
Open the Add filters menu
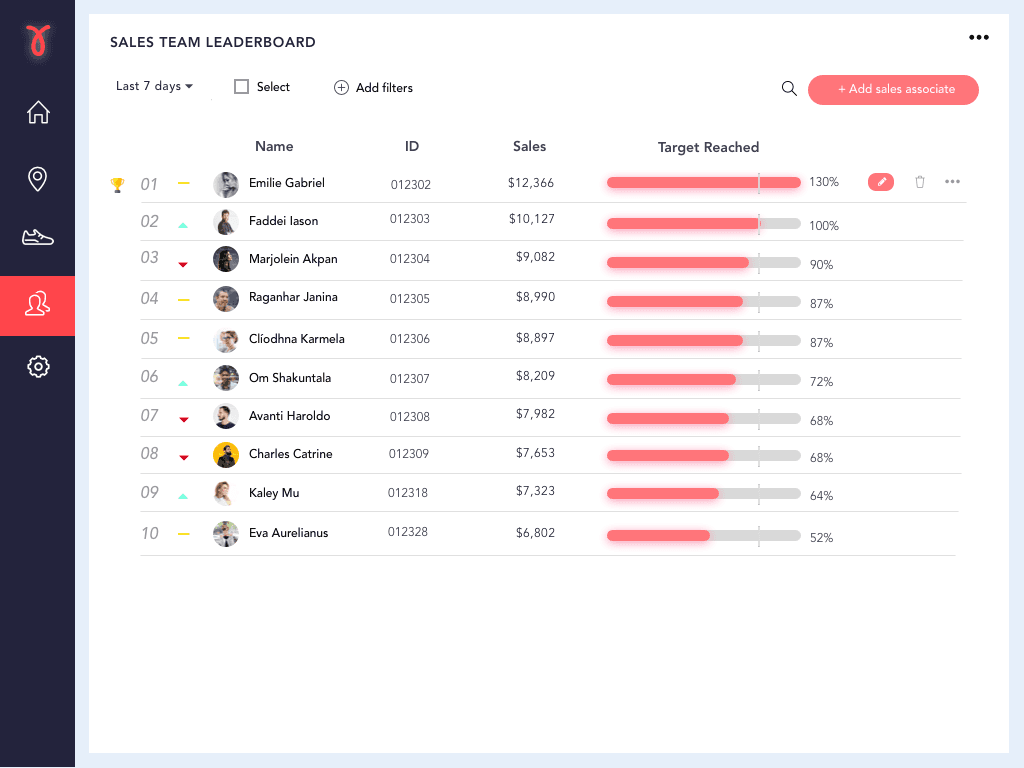tap(373, 88)
